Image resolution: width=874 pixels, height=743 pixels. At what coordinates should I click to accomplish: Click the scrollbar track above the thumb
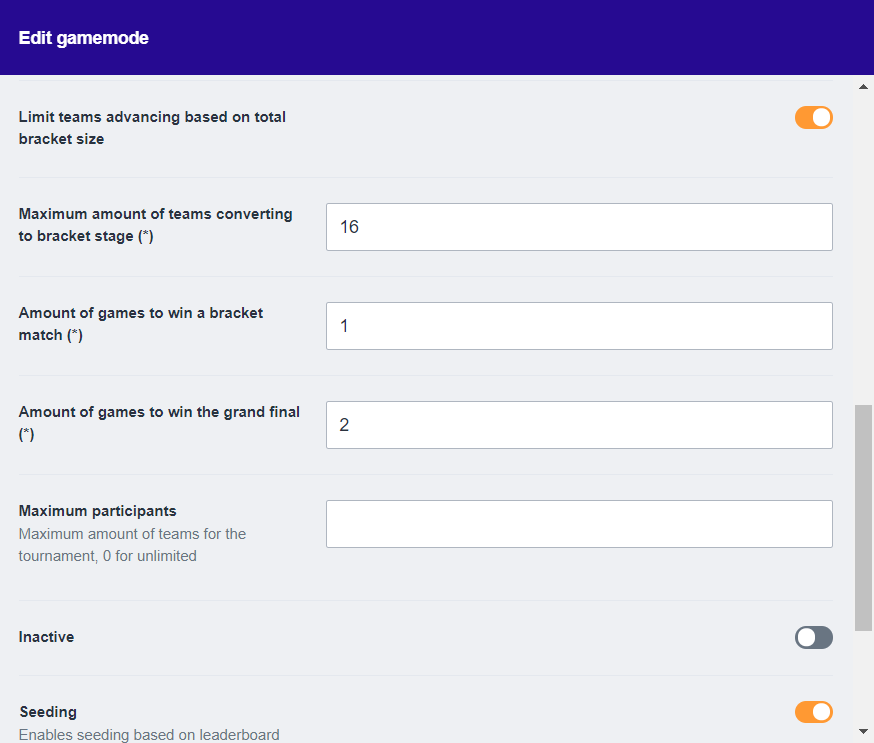(864, 250)
